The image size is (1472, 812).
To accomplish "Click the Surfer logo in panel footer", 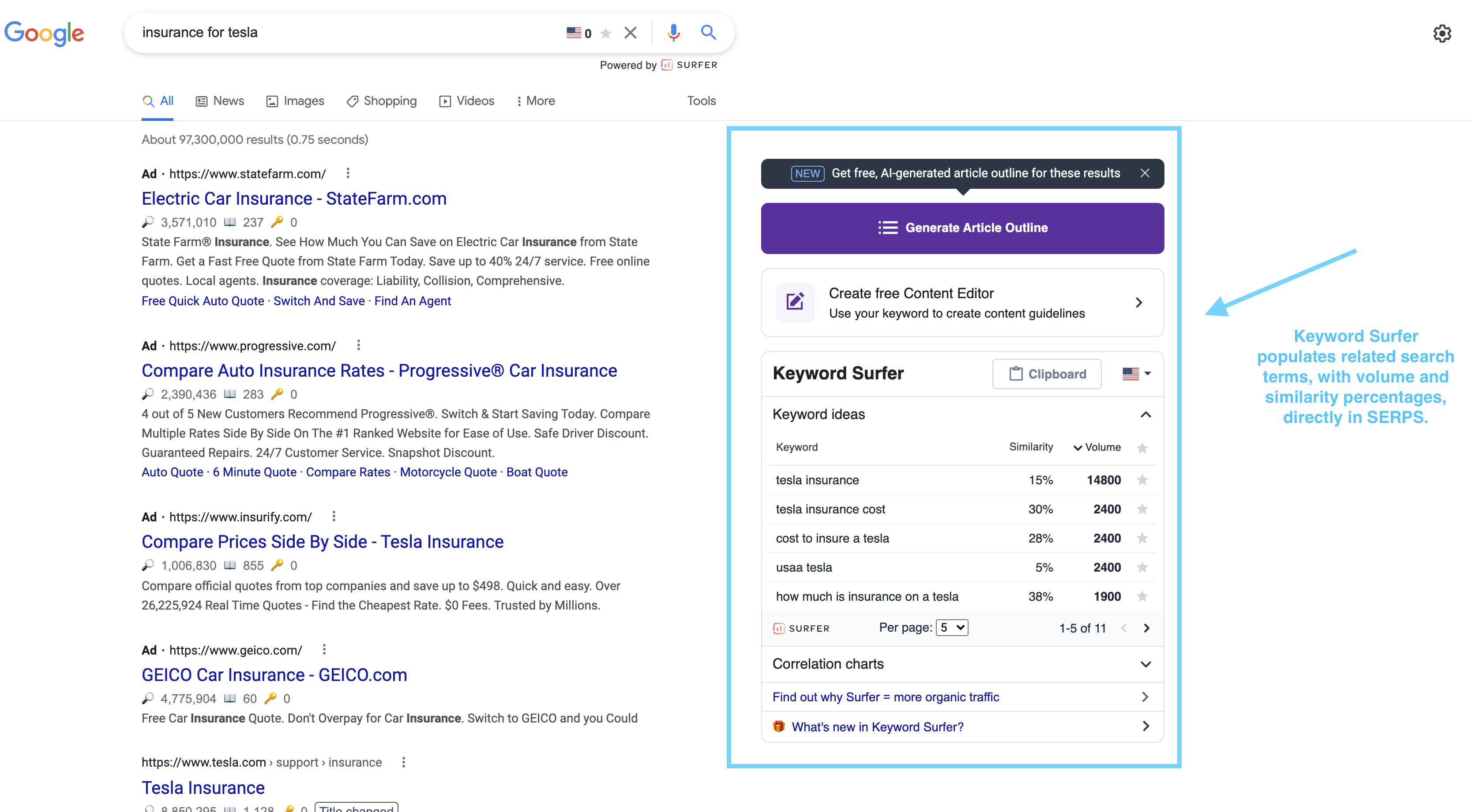I will pyautogui.click(x=800, y=628).
